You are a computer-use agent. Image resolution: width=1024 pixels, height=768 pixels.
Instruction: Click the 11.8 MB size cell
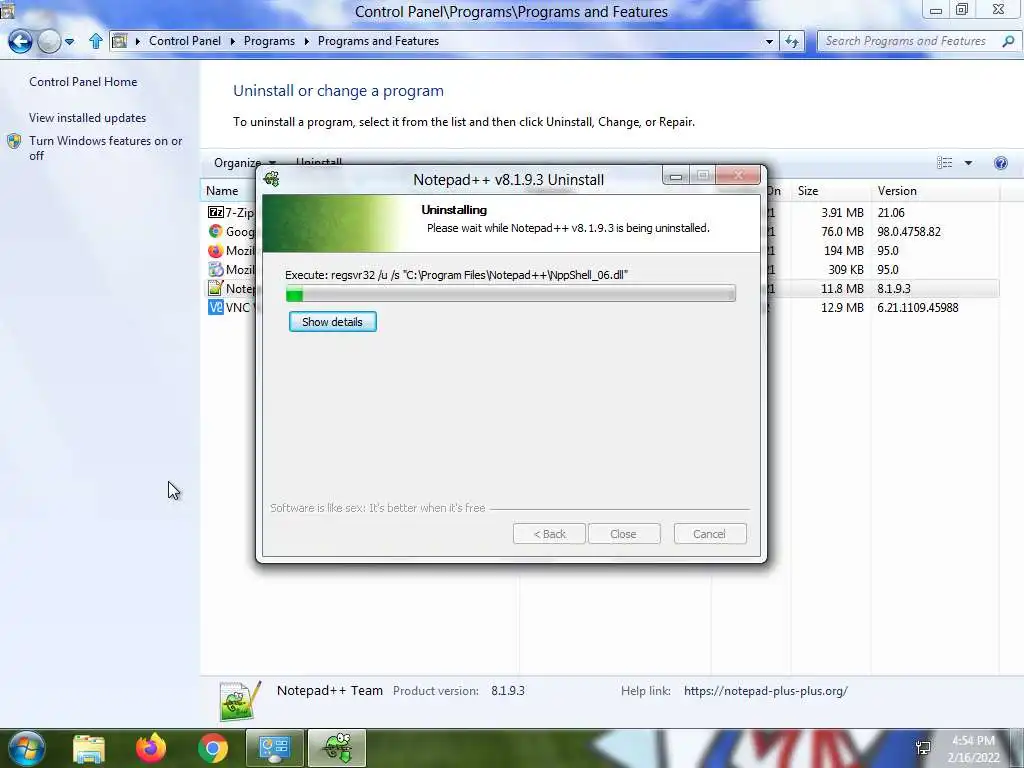tap(842, 288)
